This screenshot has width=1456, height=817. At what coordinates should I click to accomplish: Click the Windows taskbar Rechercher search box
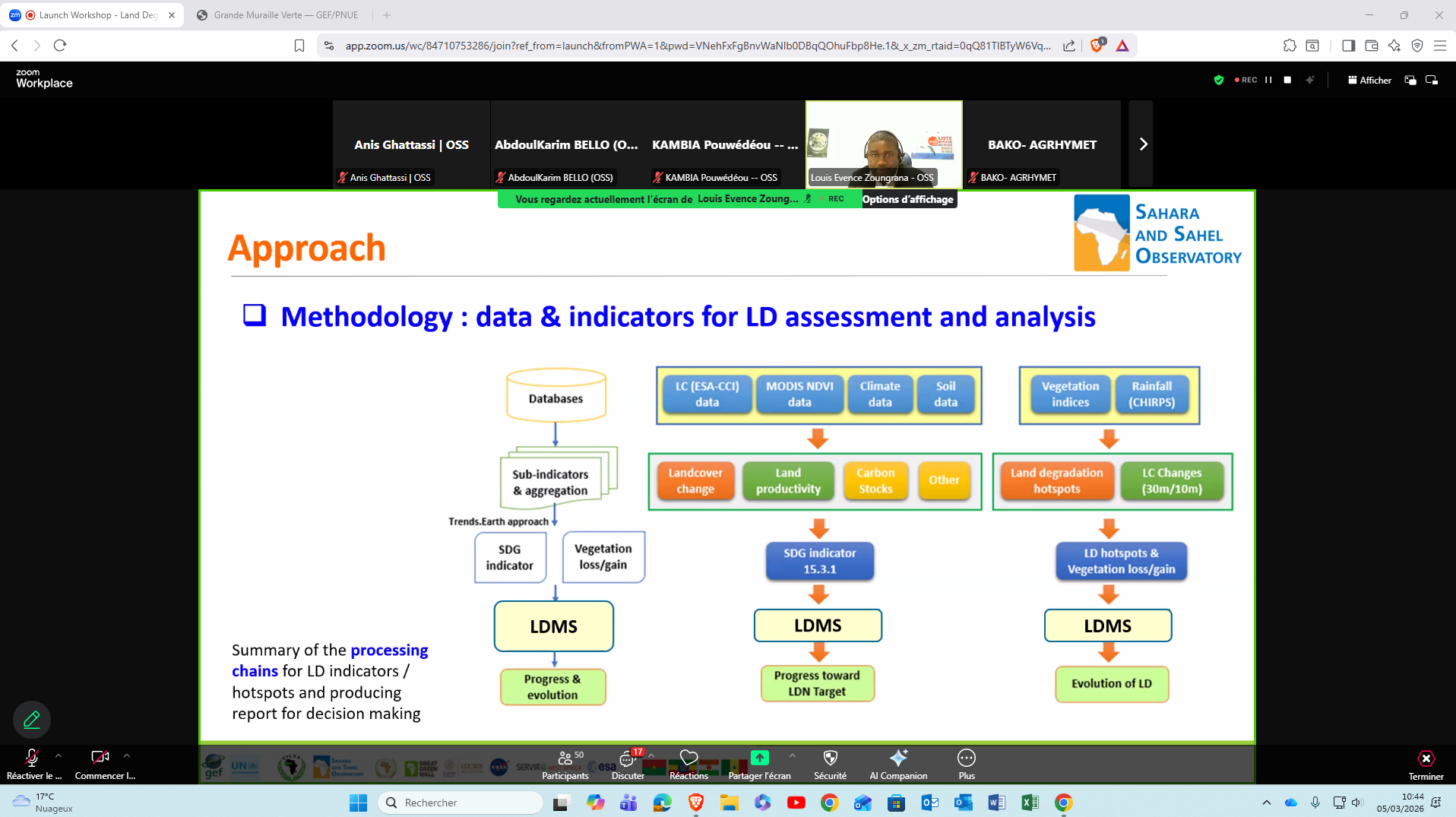coord(461,803)
